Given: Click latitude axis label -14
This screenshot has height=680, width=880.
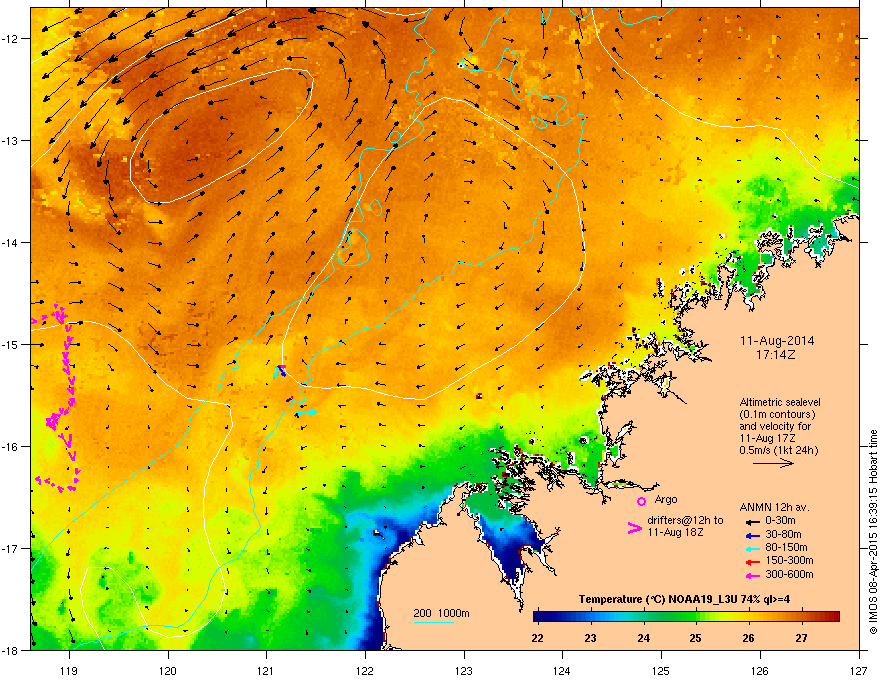Looking at the screenshot, I should pyautogui.click(x=10, y=243).
